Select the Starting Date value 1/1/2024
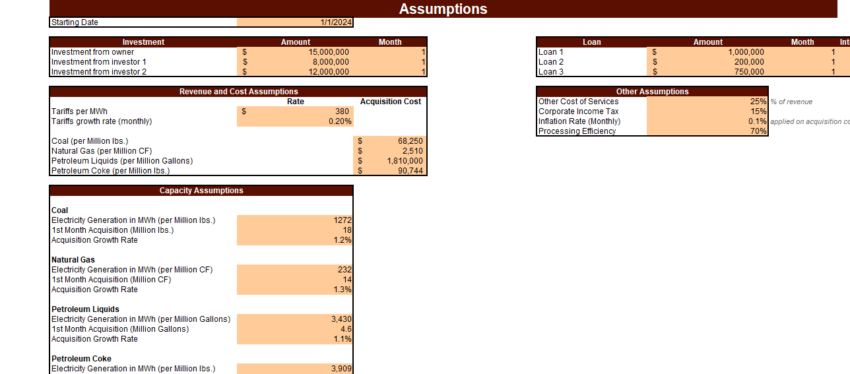Screen dimensions: 850x374 pos(295,22)
